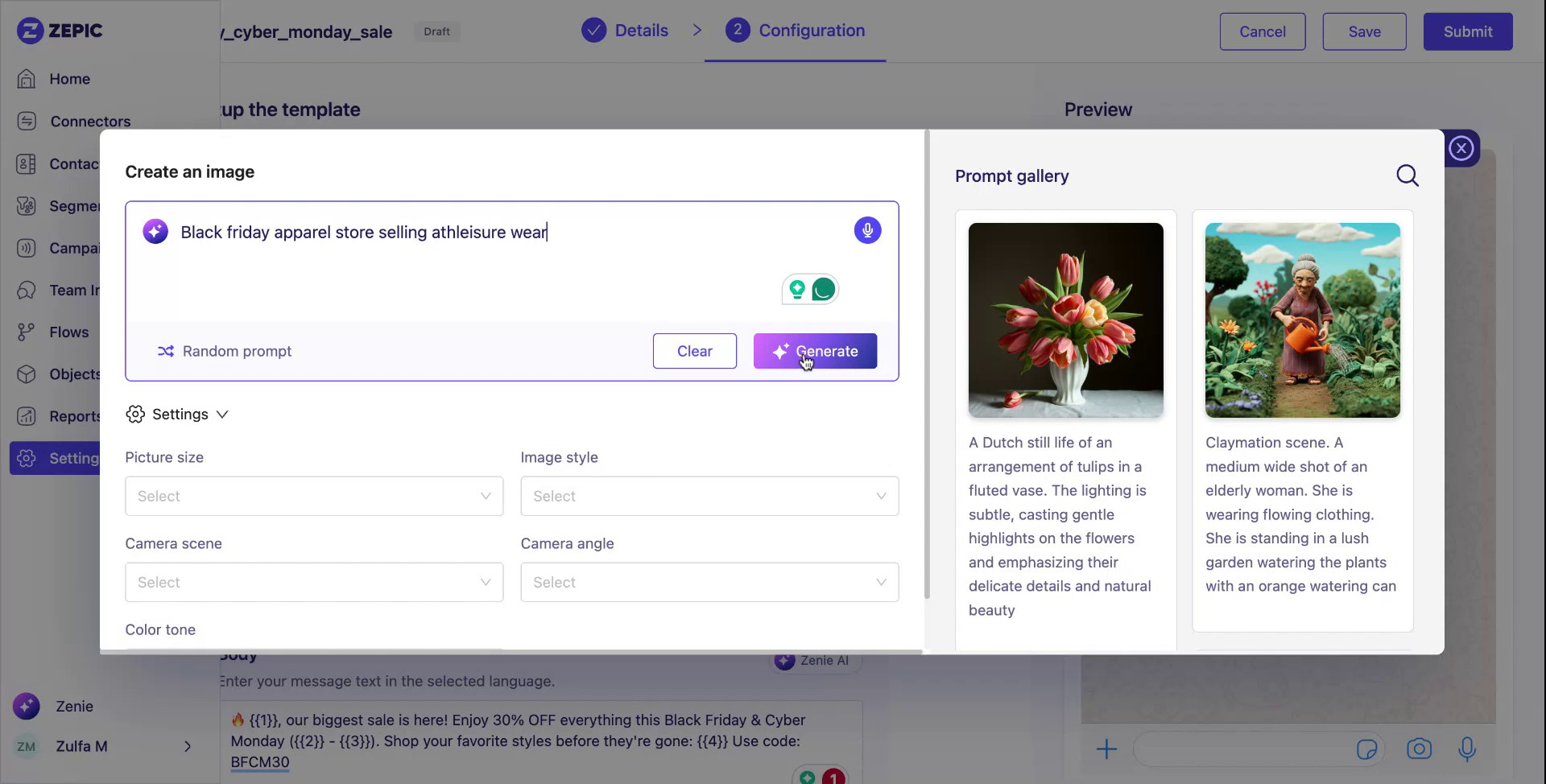Click the lightbulb idea suggestion icon
Screen dimensions: 1546x784
[x=797, y=288]
